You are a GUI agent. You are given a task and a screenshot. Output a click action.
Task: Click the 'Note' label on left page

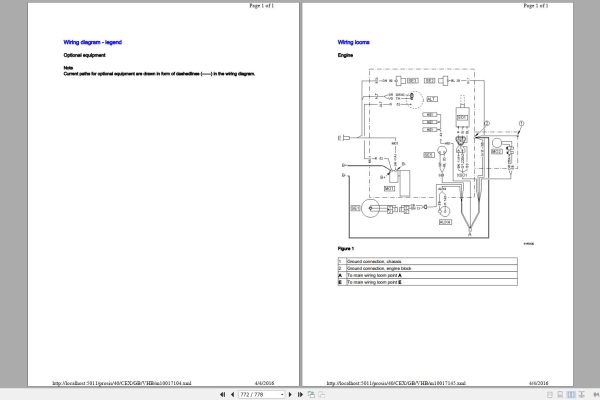68,68
